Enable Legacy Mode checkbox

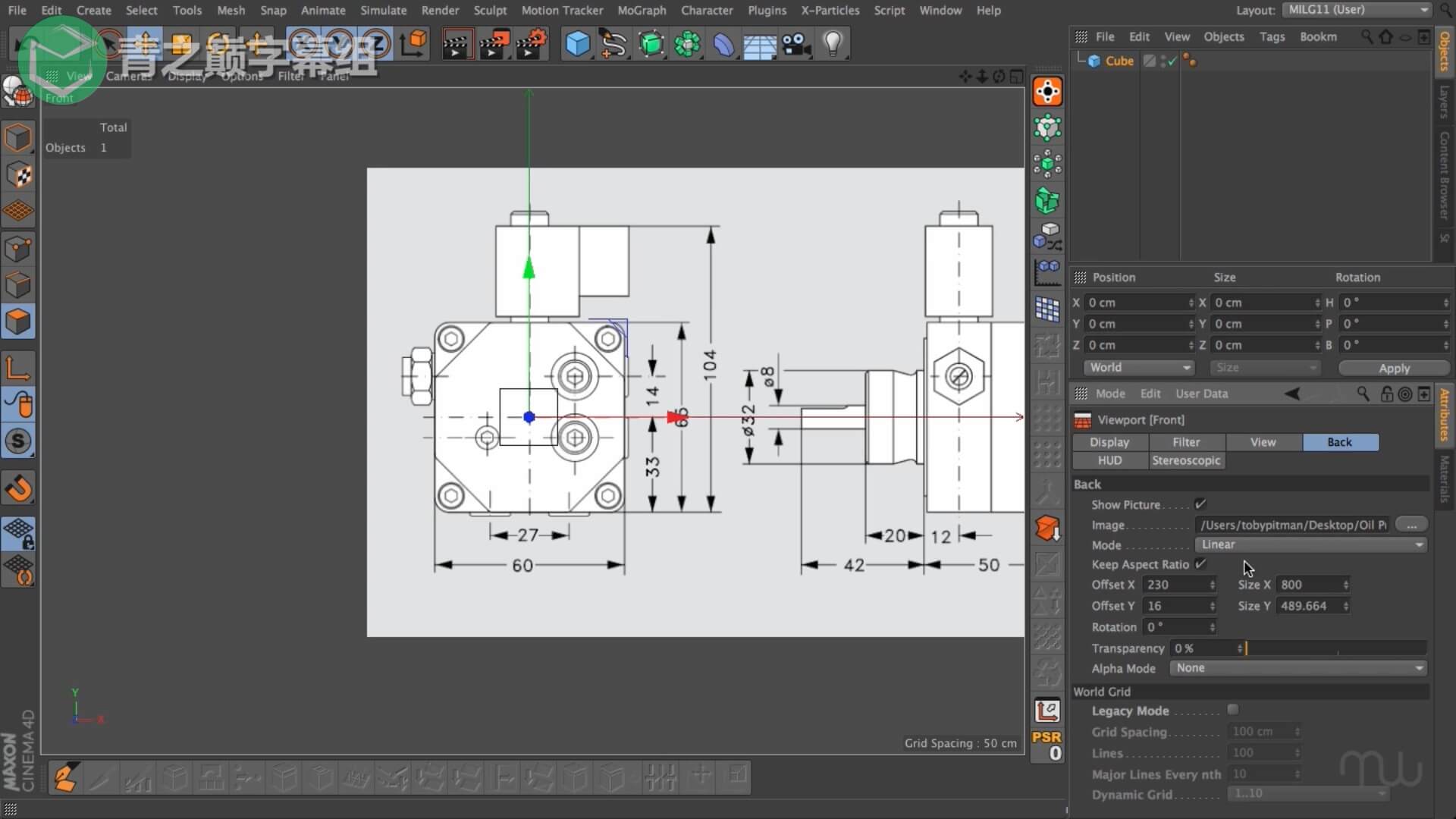1233,710
